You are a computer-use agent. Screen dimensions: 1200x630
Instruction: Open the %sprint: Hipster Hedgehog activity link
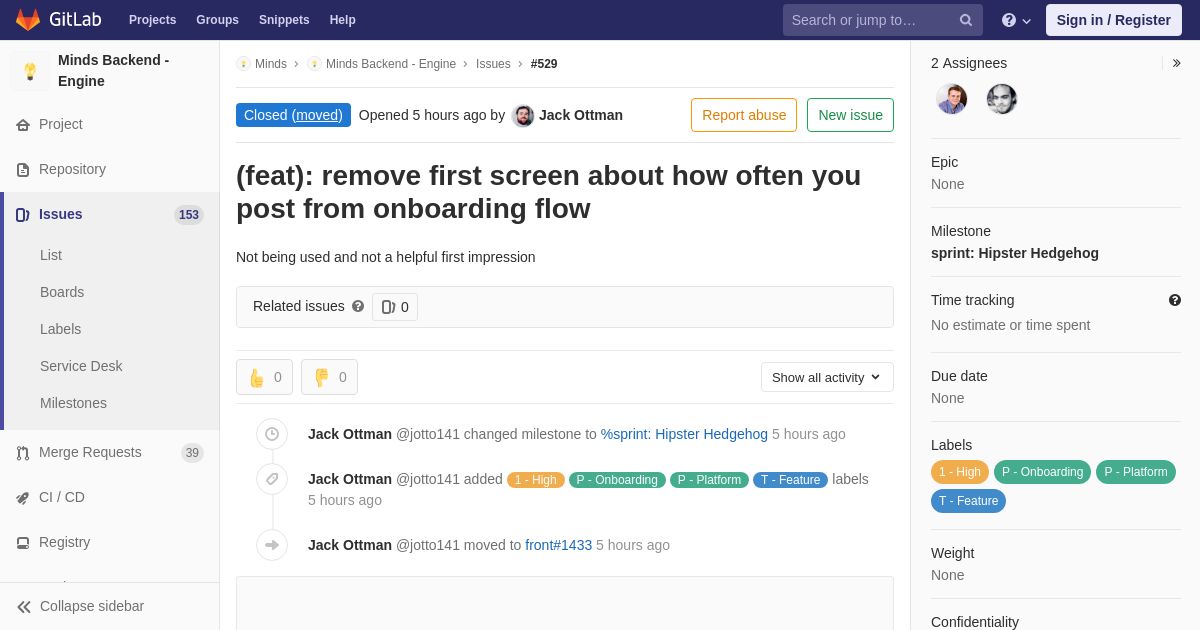684,434
